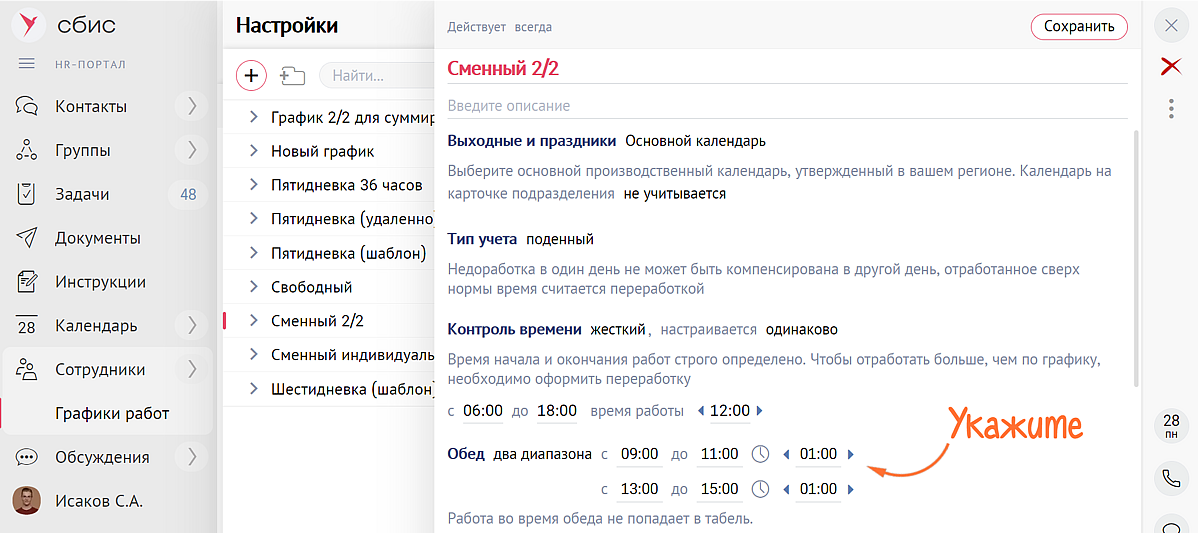Open the hamburger menu near HR-портал
Viewport: 1198px width, 533px height.
pos(27,64)
